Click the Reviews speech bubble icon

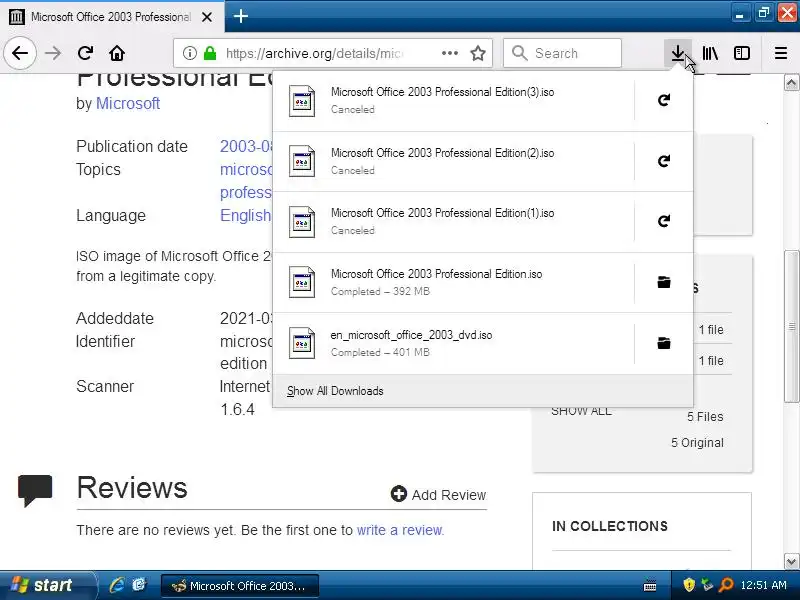click(35, 490)
